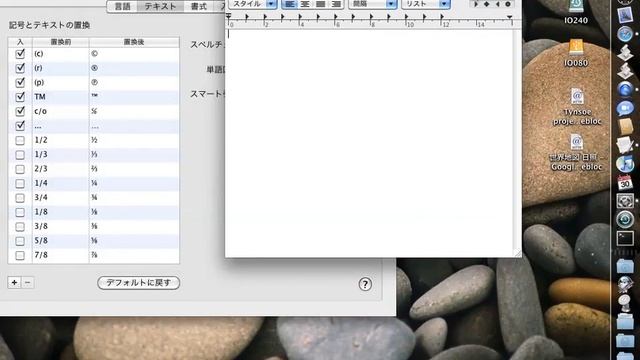The width and height of the screenshot is (640, 360).
Task: Align text right in TextEdit toolbar
Action: [336, 4]
